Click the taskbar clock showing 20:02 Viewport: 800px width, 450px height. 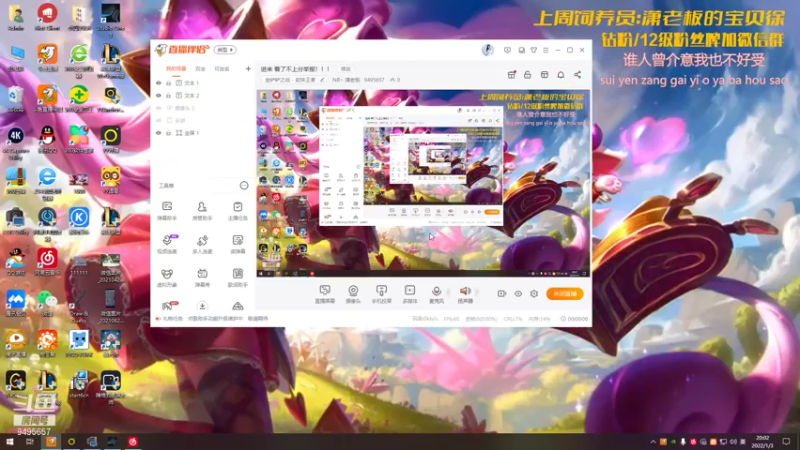(x=763, y=442)
